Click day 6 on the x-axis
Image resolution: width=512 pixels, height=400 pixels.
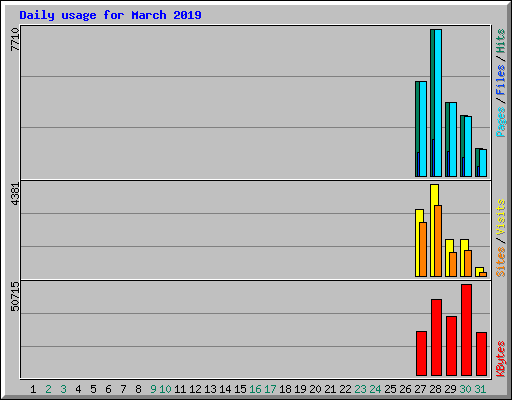click(x=108, y=389)
